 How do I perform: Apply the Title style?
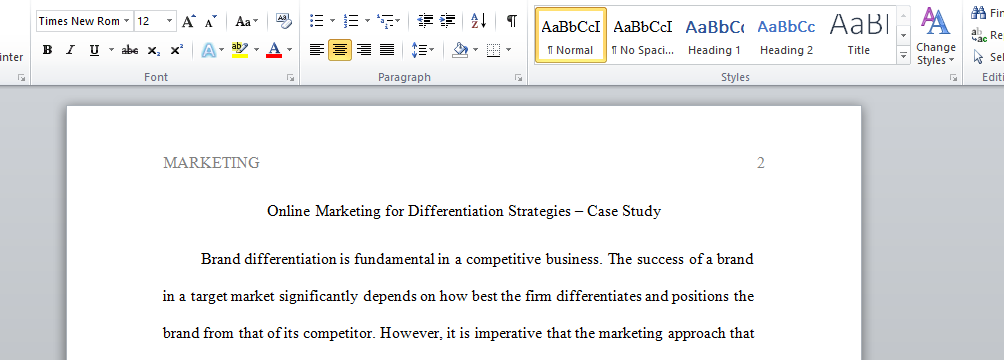point(859,35)
